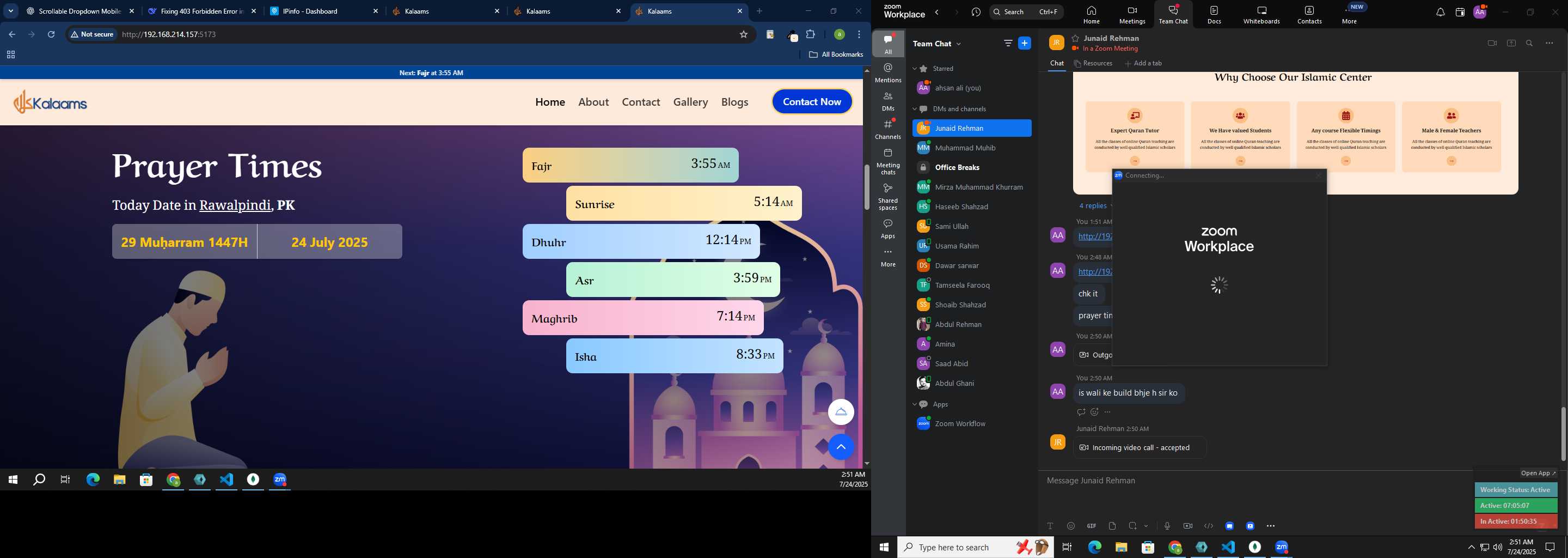
Task: Open the More menu in Zoom top bar
Action: 1350,15
